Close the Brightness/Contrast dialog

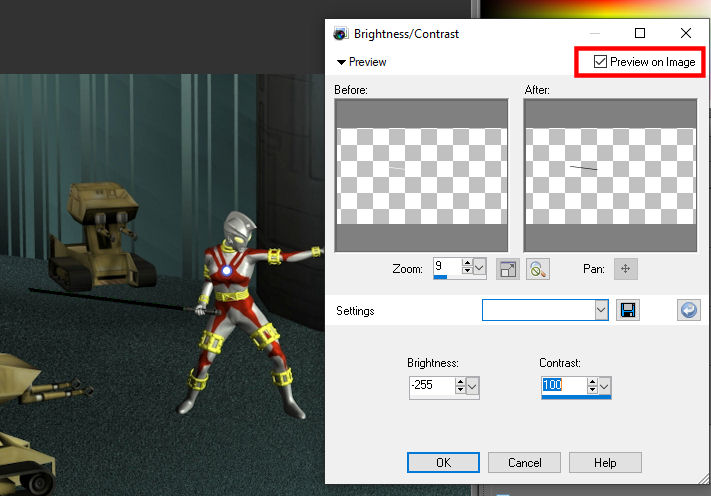pos(686,33)
